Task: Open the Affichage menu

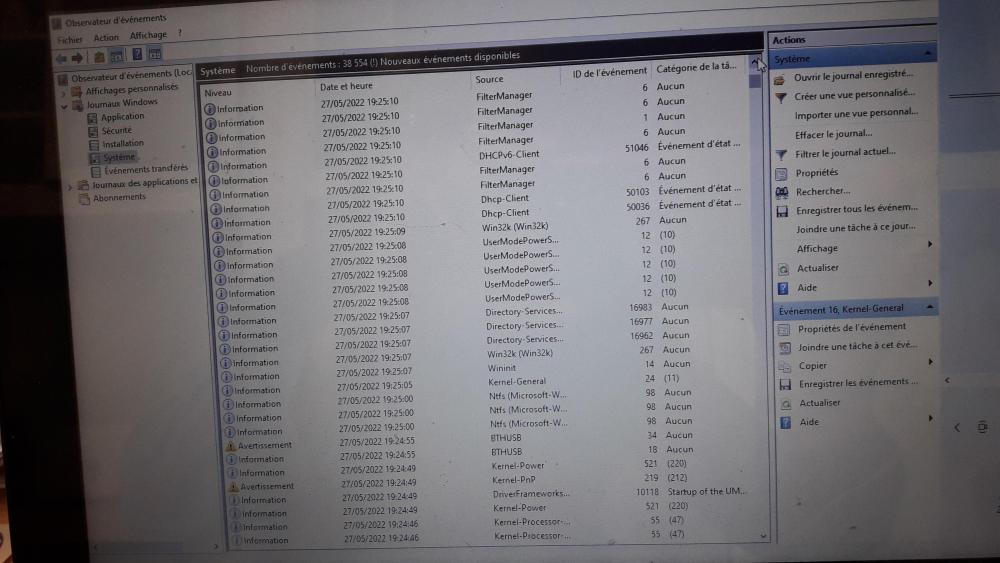Action: pyautogui.click(x=148, y=35)
